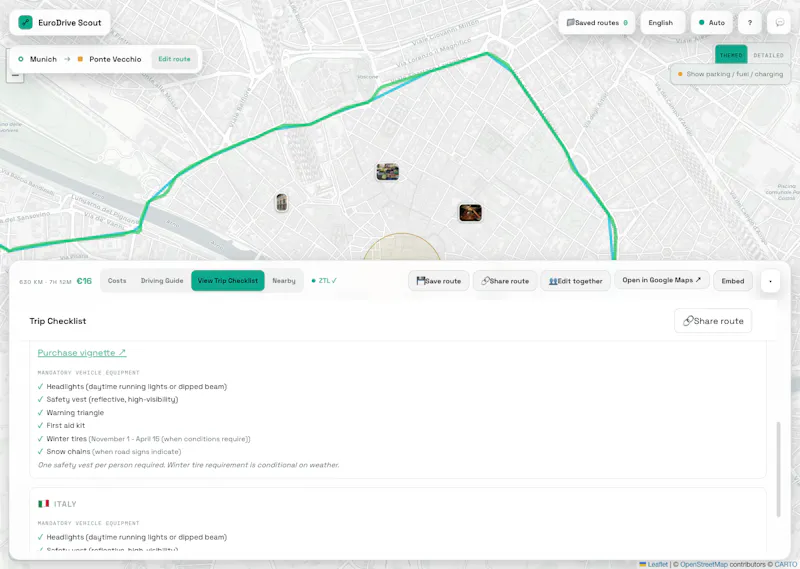The width and height of the screenshot is (800, 569).
Task: Click the Save route button
Action: point(439,281)
